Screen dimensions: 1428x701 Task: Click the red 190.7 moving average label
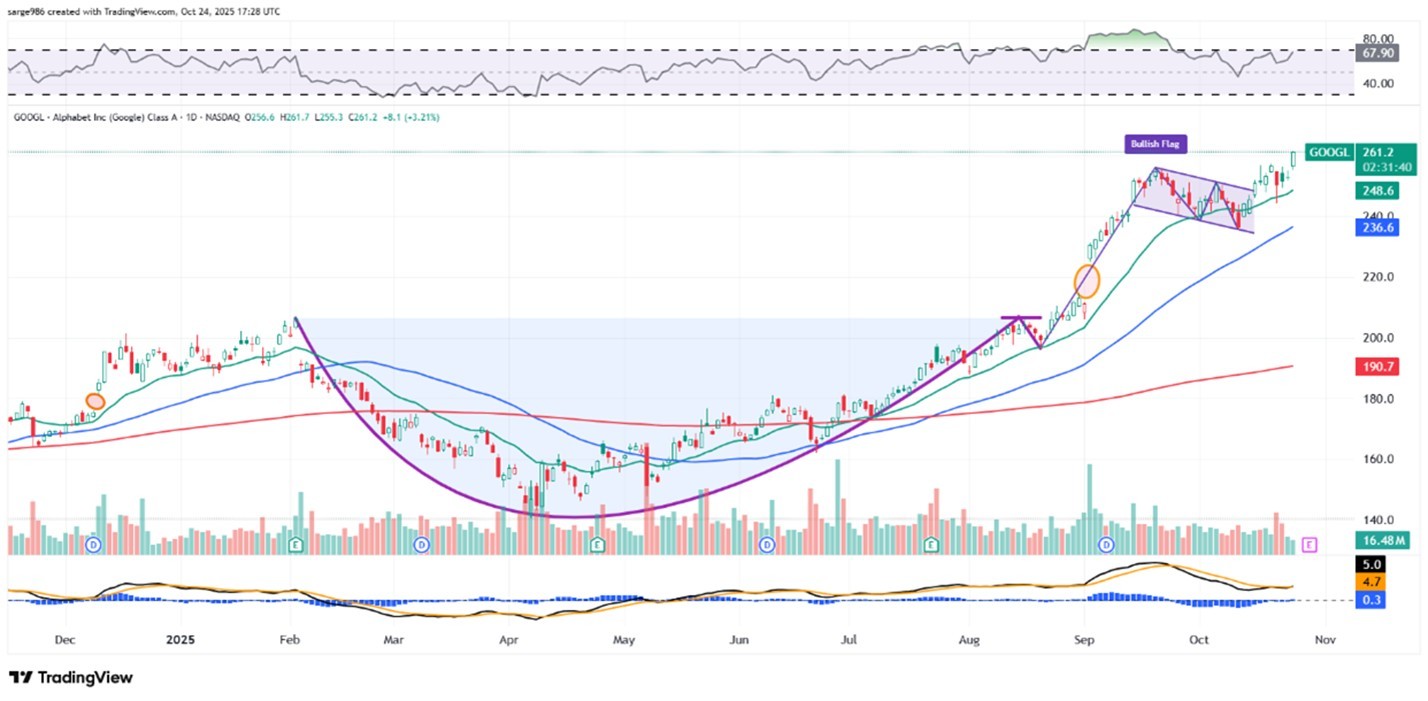click(x=1382, y=367)
